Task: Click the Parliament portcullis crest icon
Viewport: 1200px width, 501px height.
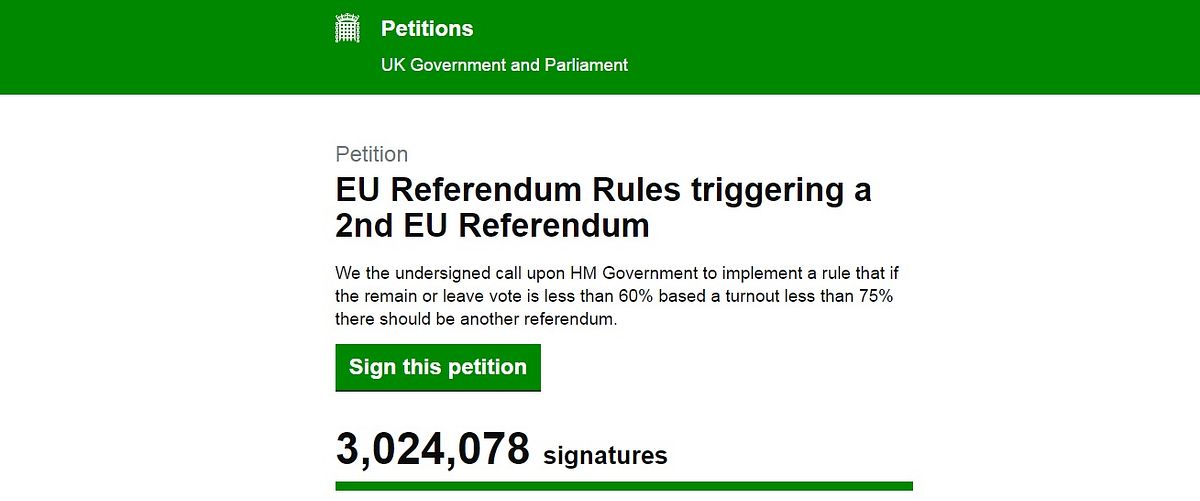Action: click(x=346, y=29)
